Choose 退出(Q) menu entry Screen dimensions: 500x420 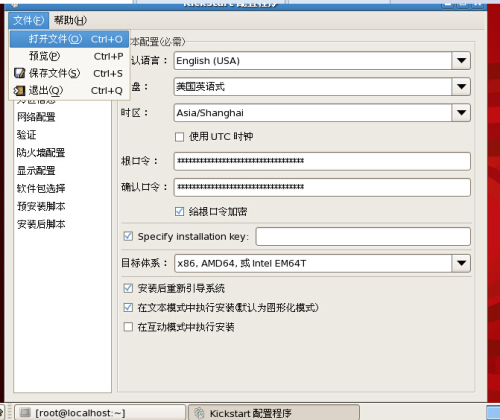(69, 90)
